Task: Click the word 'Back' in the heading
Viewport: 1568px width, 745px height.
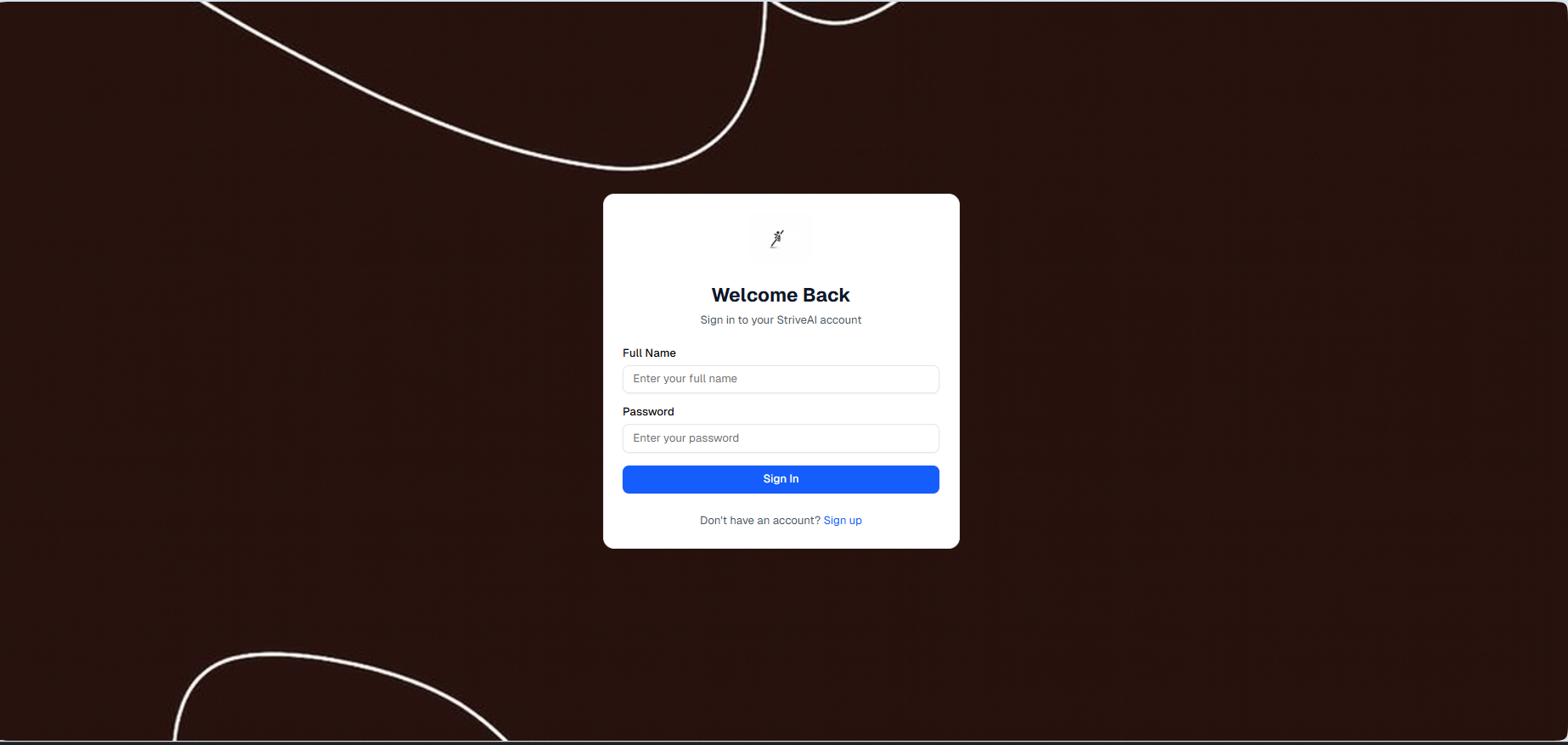Action: (x=826, y=295)
